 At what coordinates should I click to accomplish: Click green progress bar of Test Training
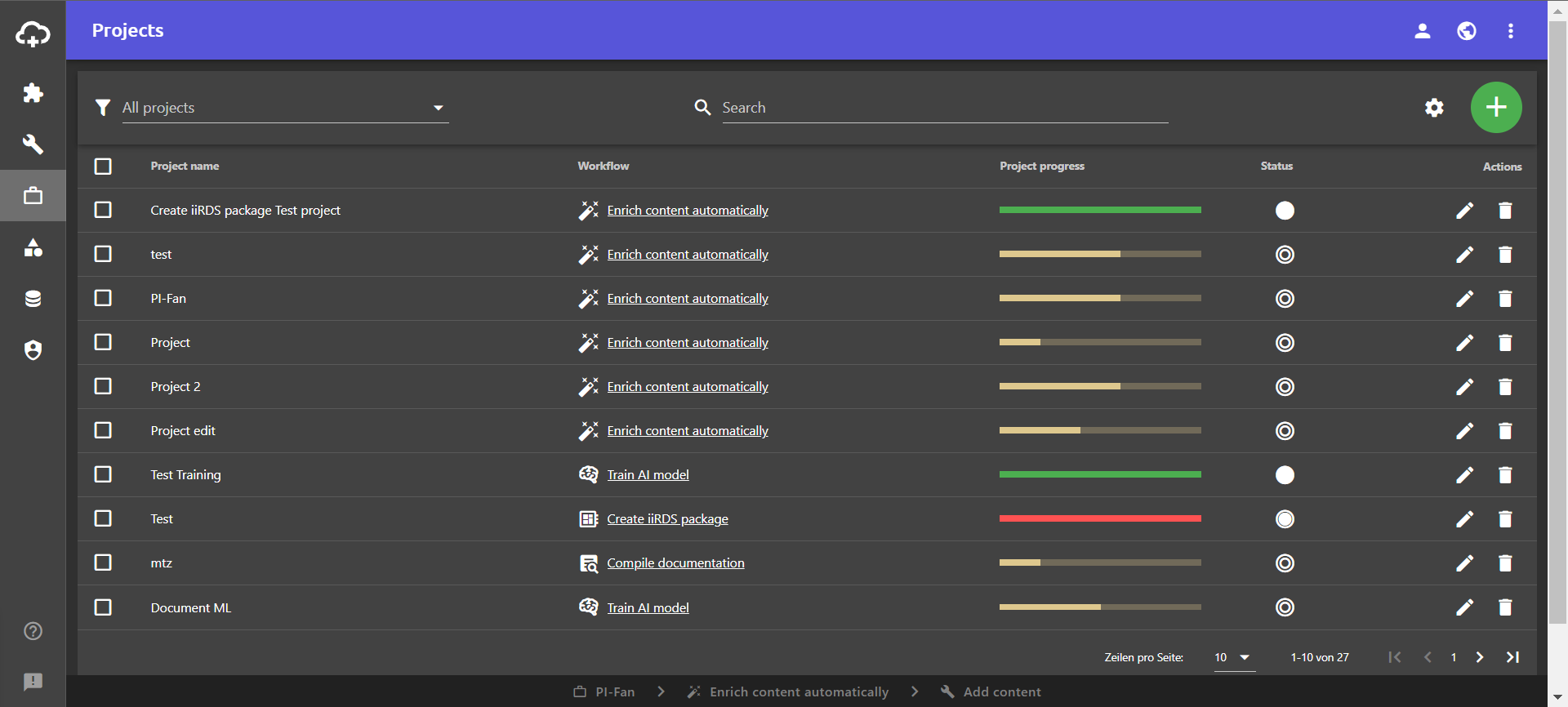pyautogui.click(x=1100, y=474)
